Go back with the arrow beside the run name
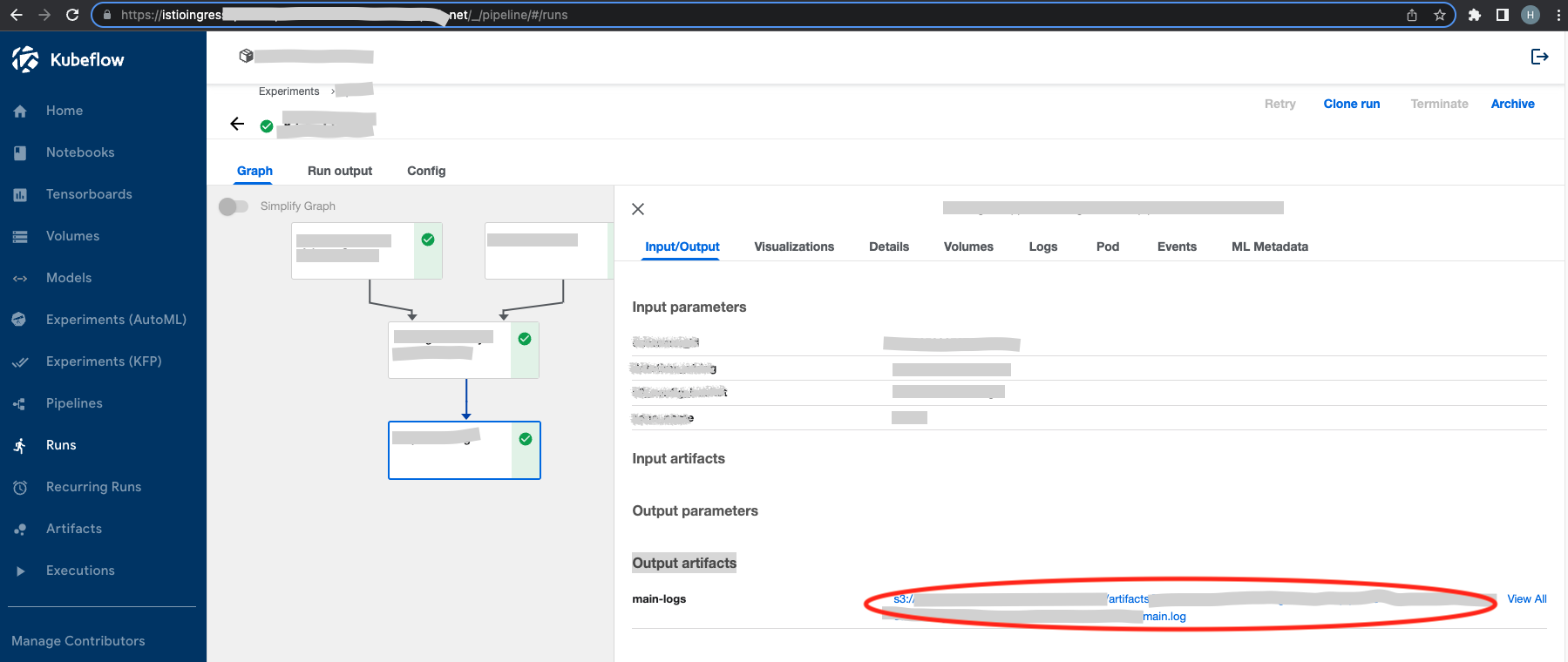This screenshot has width=1568, height=662. tap(237, 124)
